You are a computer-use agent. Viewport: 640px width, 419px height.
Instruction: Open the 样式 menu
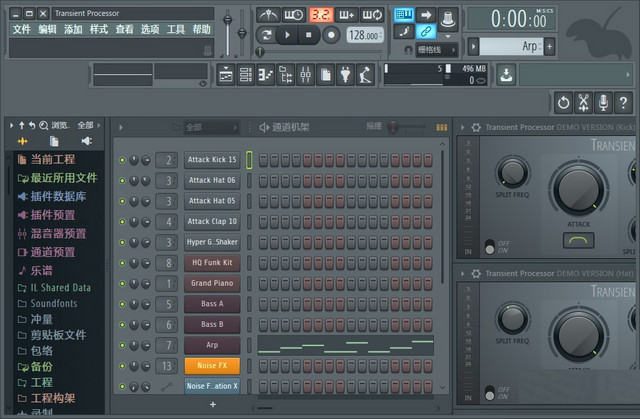[x=99, y=29]
